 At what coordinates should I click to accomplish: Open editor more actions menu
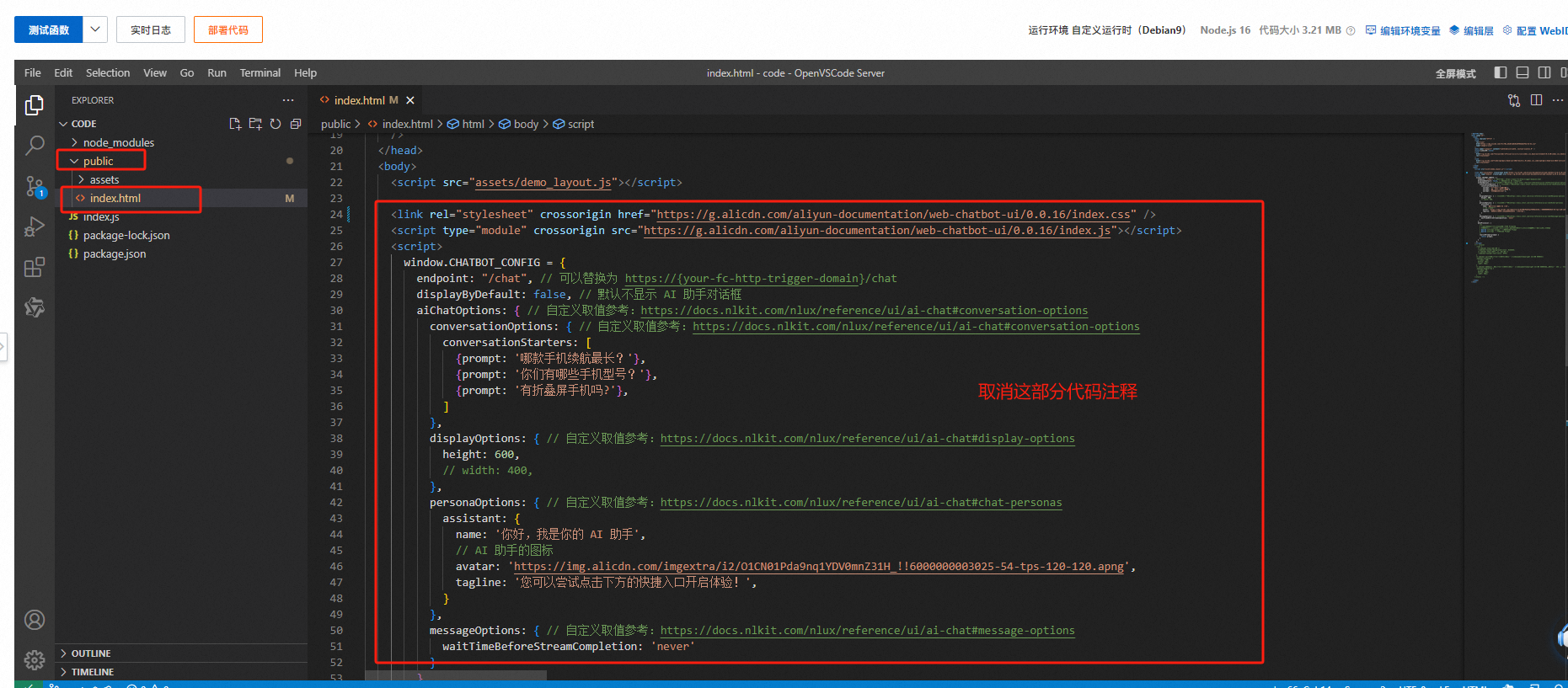click(x=1557, y=100)
